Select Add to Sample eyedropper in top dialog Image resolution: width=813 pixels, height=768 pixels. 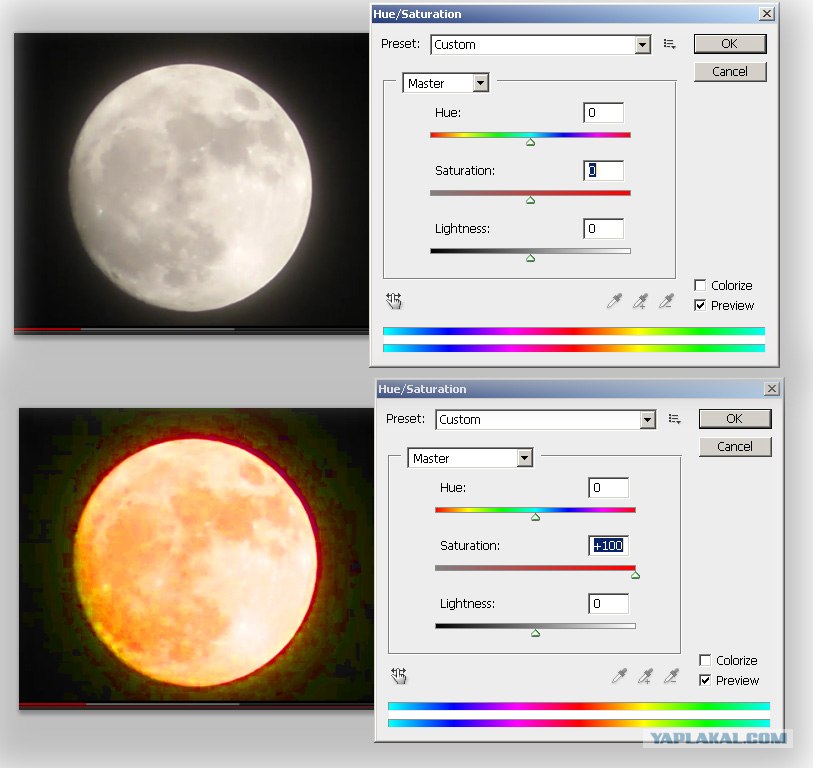(x=641, y=301)
